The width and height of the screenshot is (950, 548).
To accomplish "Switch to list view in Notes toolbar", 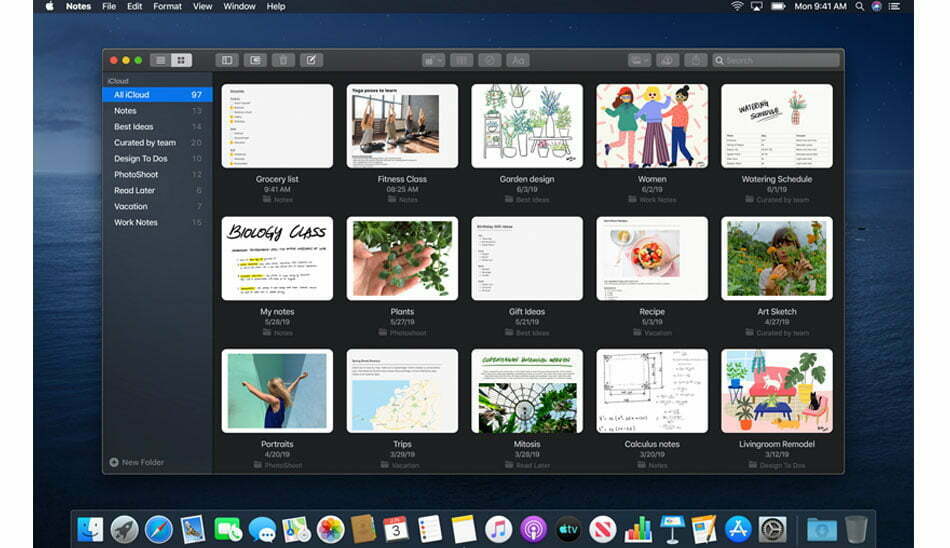I will tap(161, 60).
